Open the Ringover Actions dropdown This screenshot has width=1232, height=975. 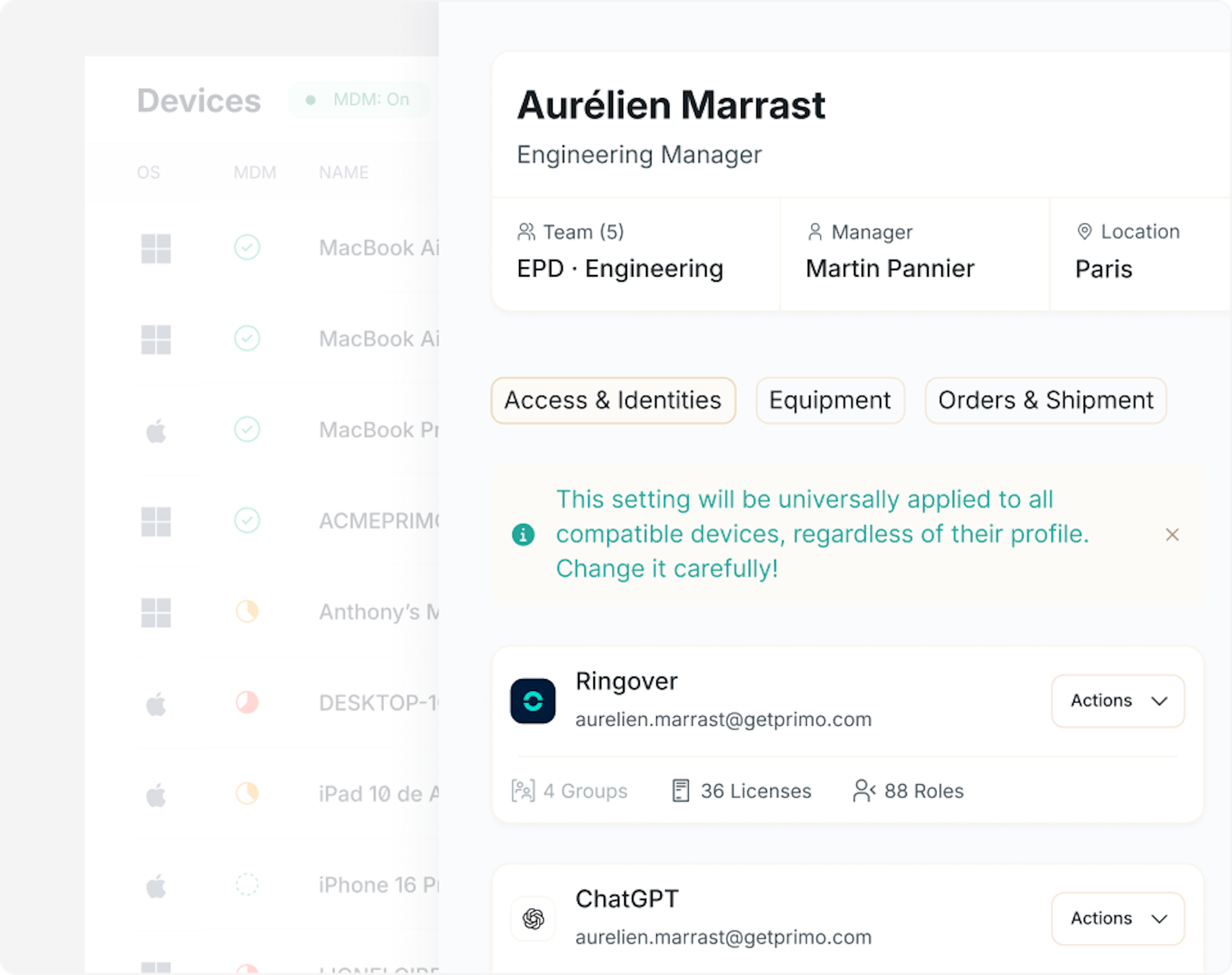coord(1118,701)
